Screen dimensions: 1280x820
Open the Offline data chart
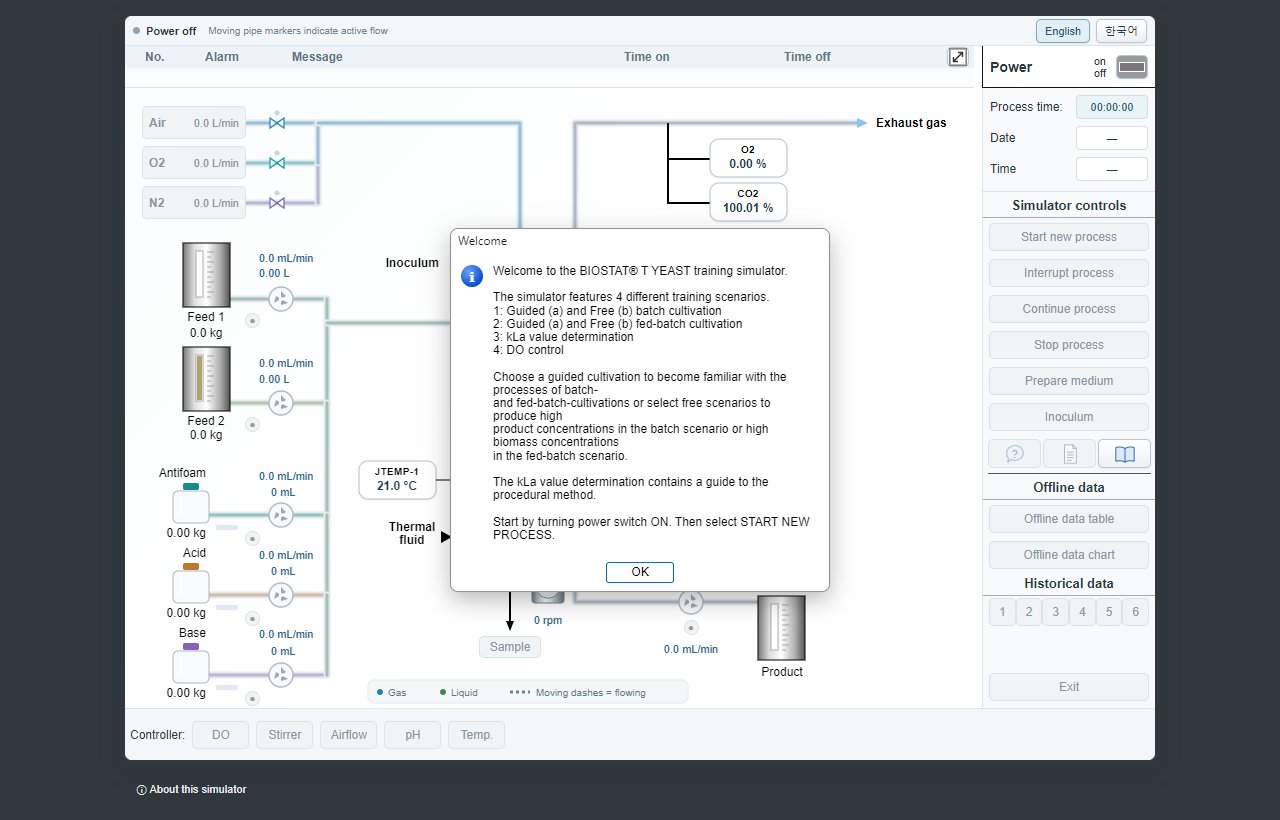click(1069, 555)
